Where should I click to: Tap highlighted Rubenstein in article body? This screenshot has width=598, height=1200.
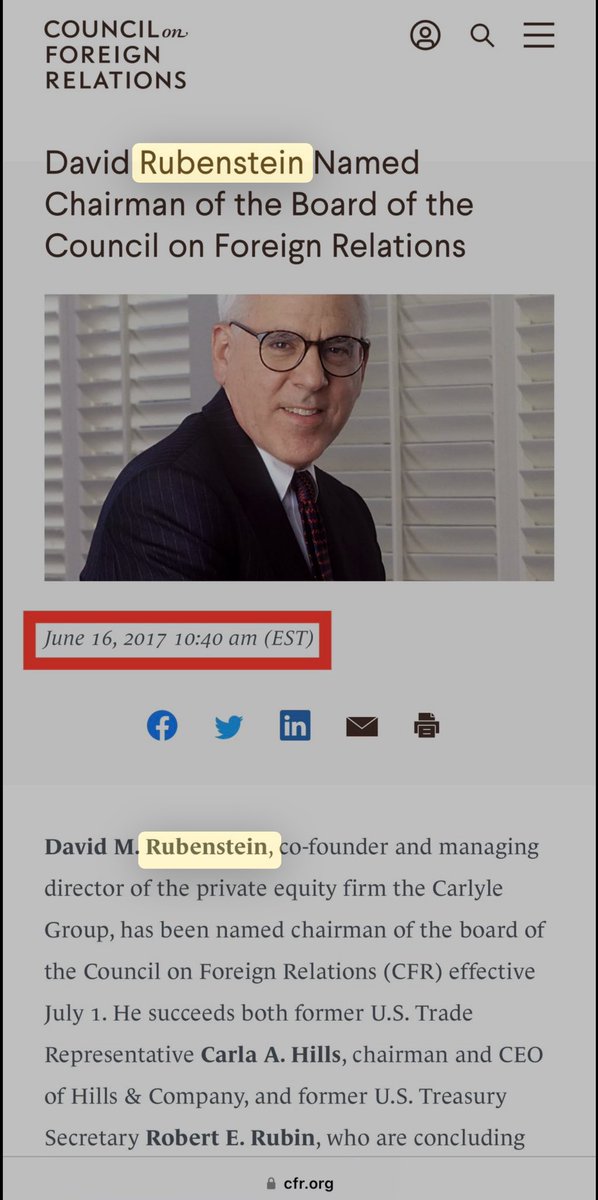[209, 848]
